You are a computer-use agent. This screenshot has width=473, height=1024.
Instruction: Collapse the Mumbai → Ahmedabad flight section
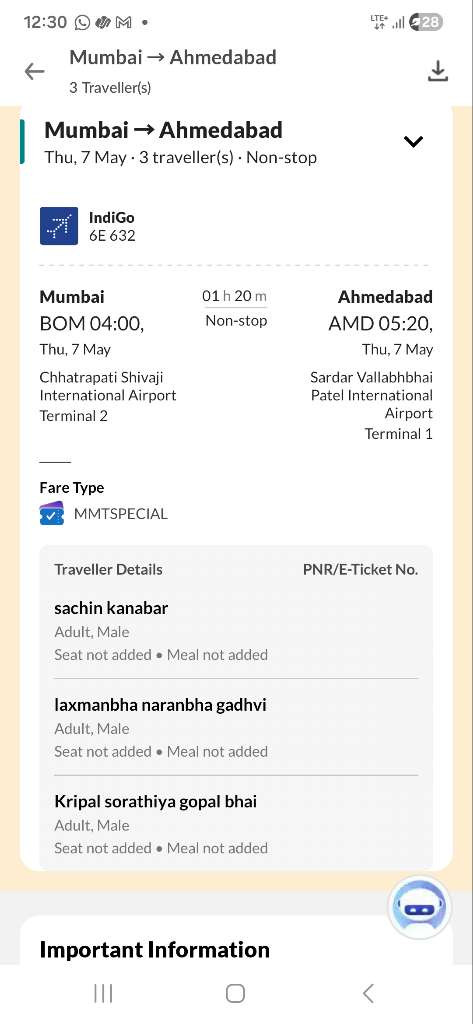[414, 141]
